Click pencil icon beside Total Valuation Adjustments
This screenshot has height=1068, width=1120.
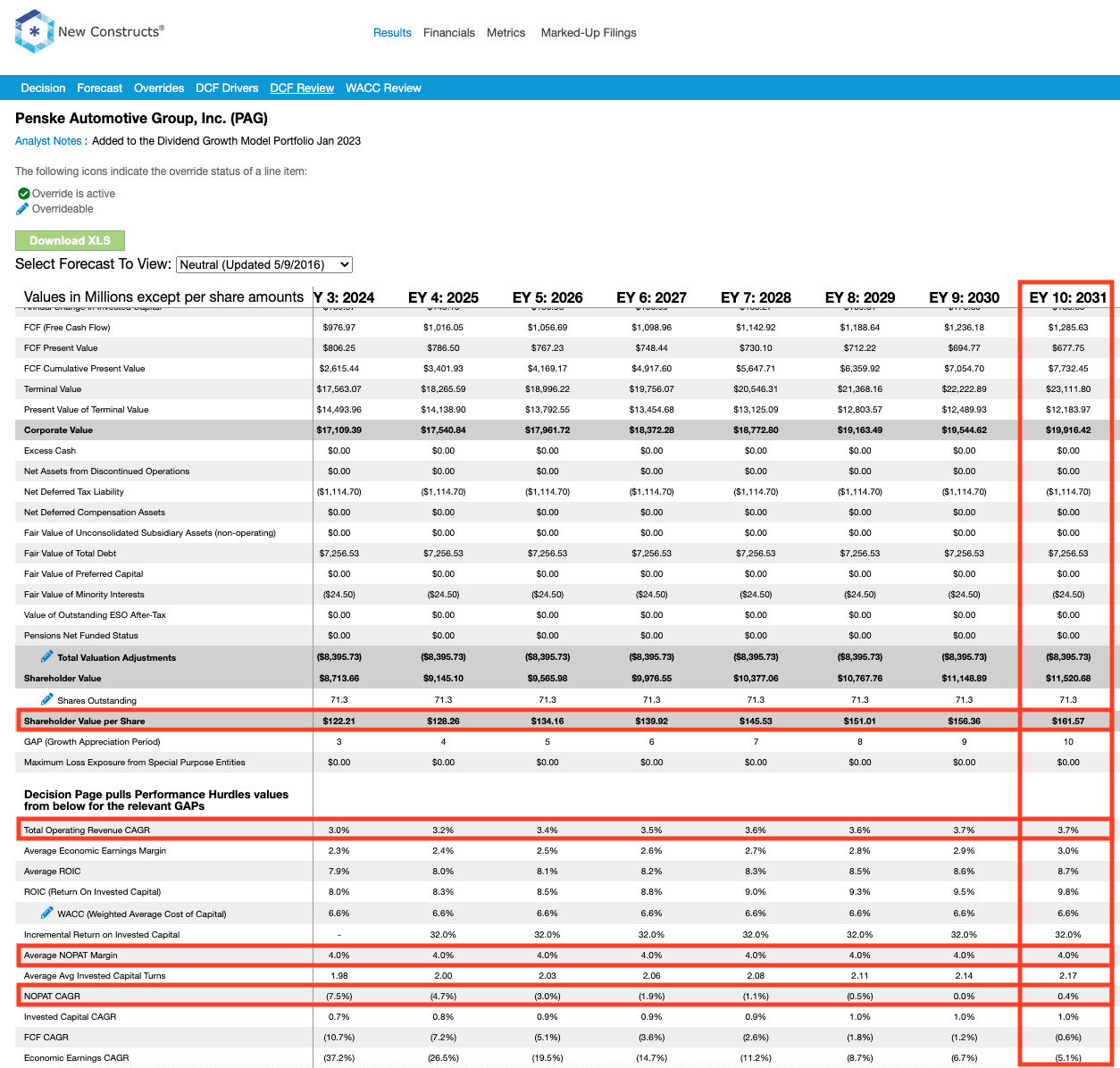pyautogui.click(x=47, y=656)
